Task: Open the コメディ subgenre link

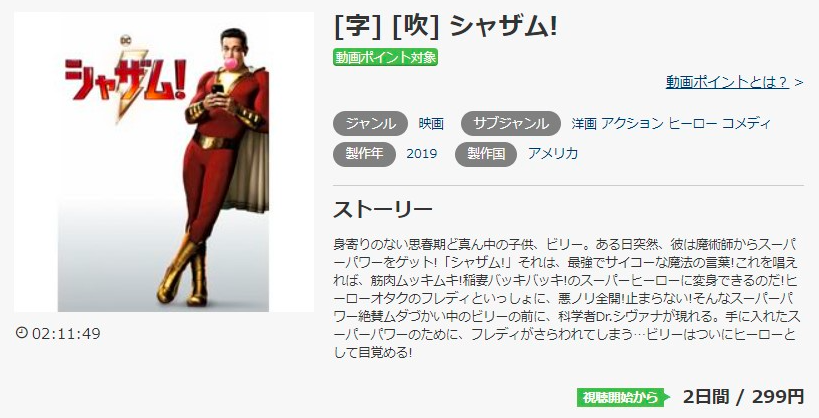Action: coord(746,124)
